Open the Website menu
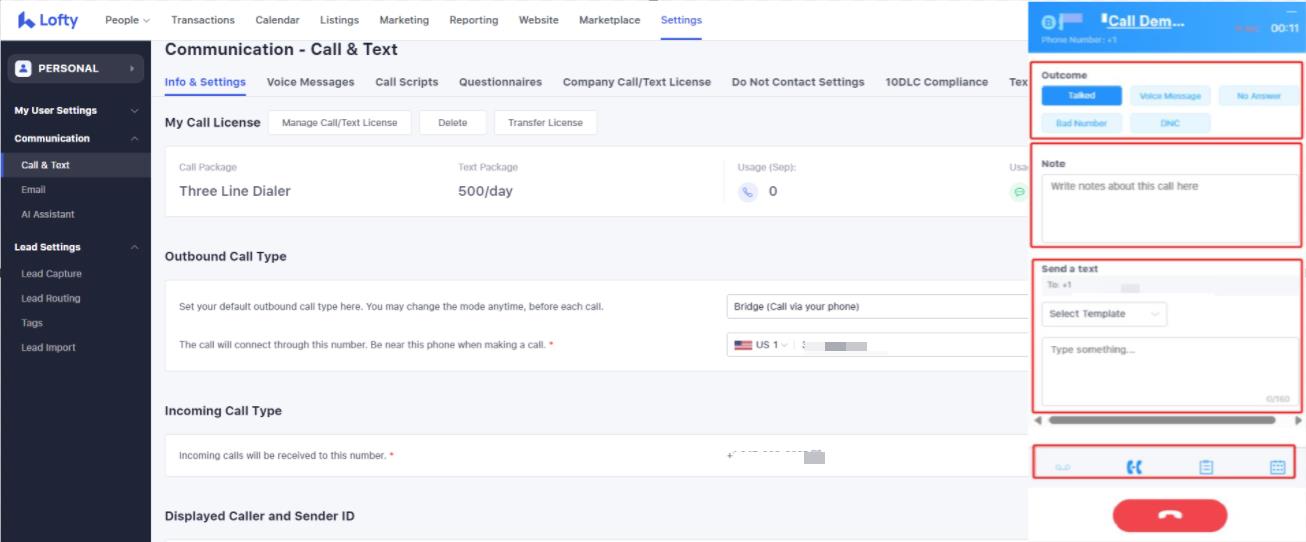This screenshot has width=1306, height=542. (x=539, y=20)
